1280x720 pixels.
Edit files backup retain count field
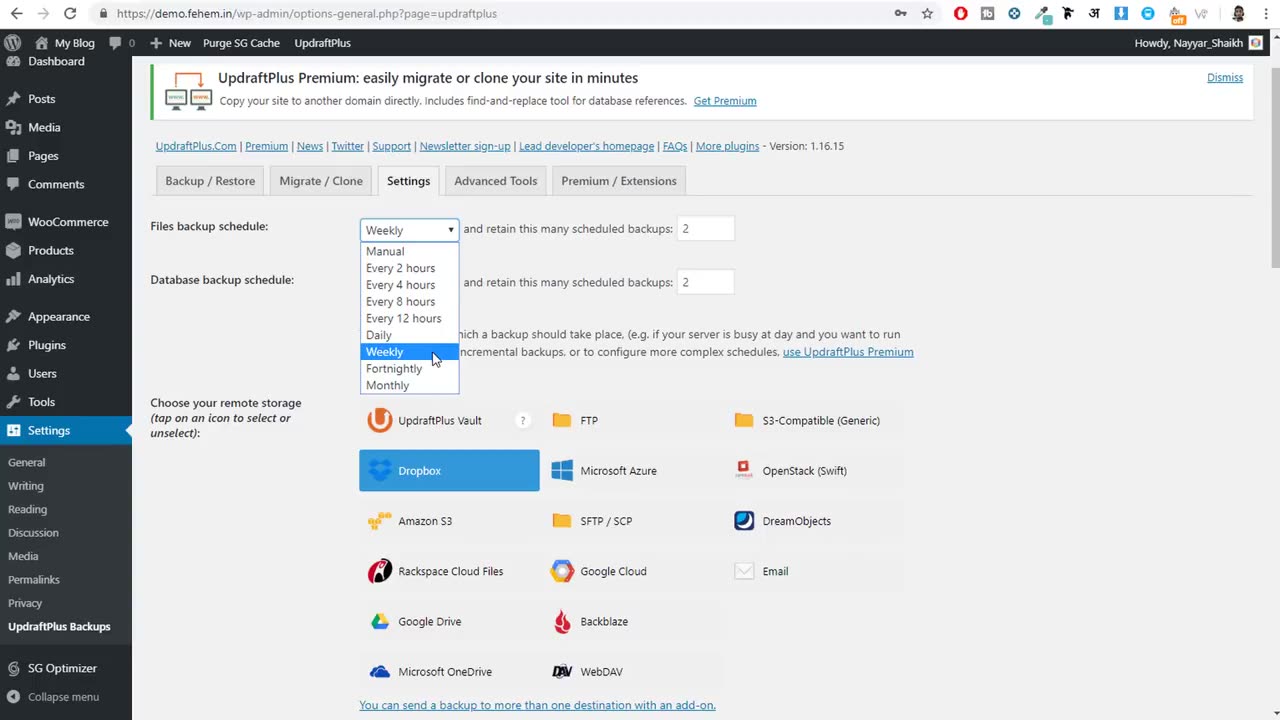point(705,229)
